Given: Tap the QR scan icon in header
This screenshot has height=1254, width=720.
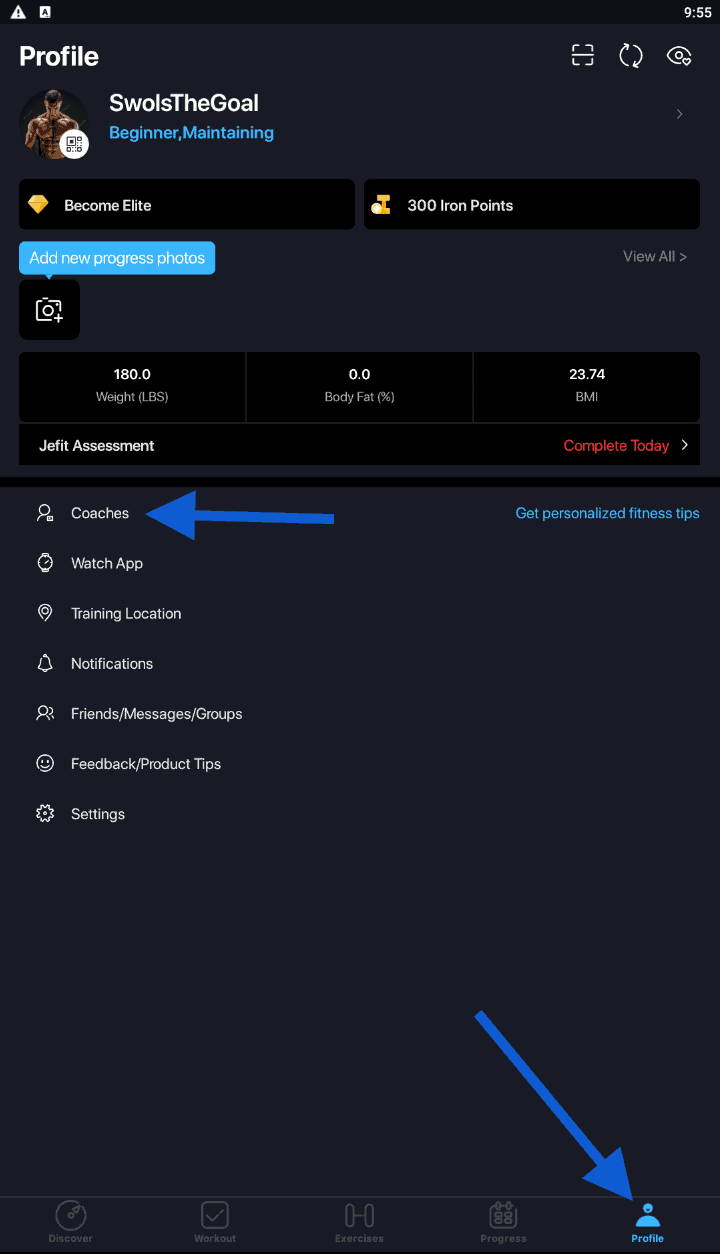Looking at the screenshot, I should pyautogui.click(x=582, y=56).
